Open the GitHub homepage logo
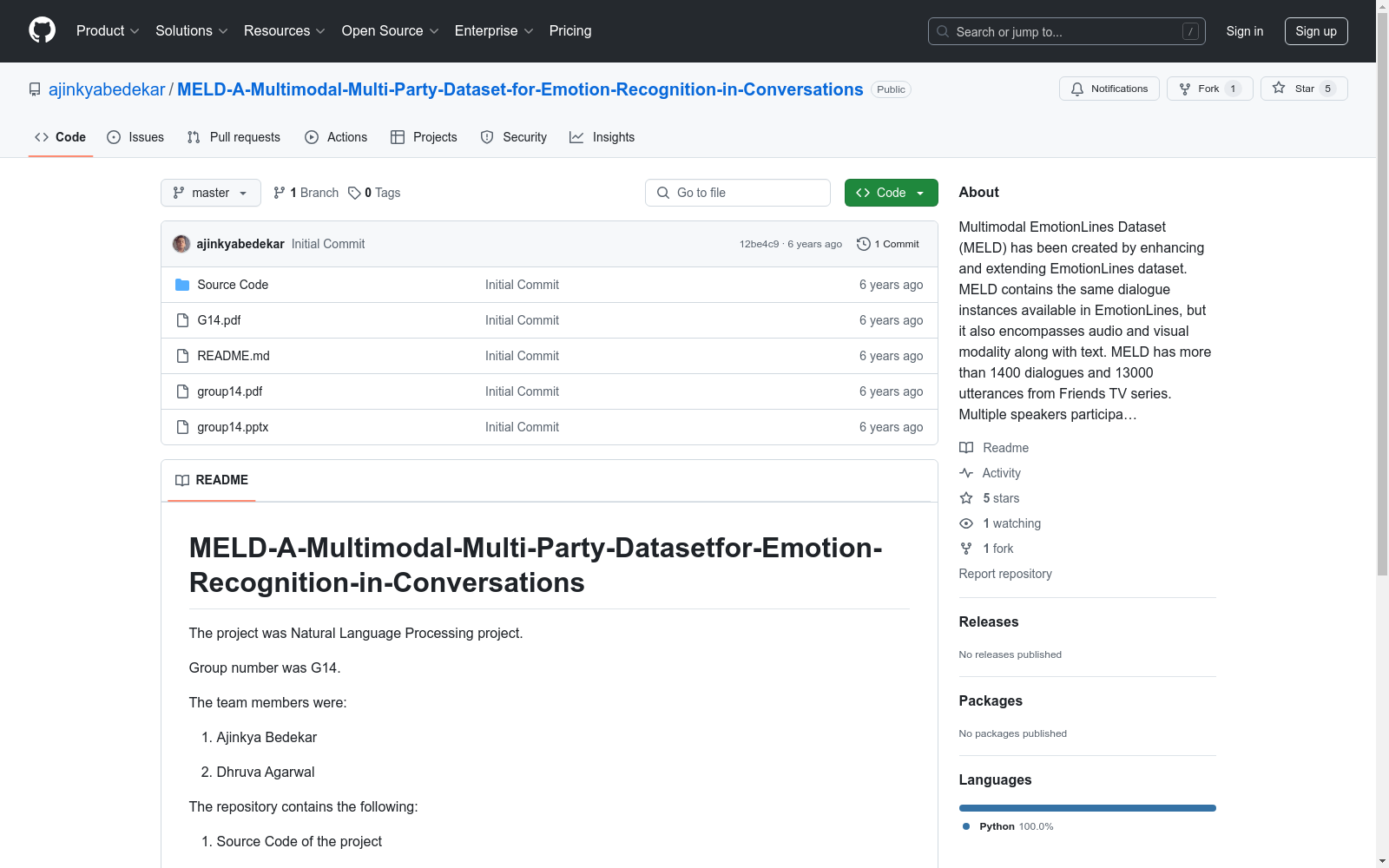 pos(42,30)
